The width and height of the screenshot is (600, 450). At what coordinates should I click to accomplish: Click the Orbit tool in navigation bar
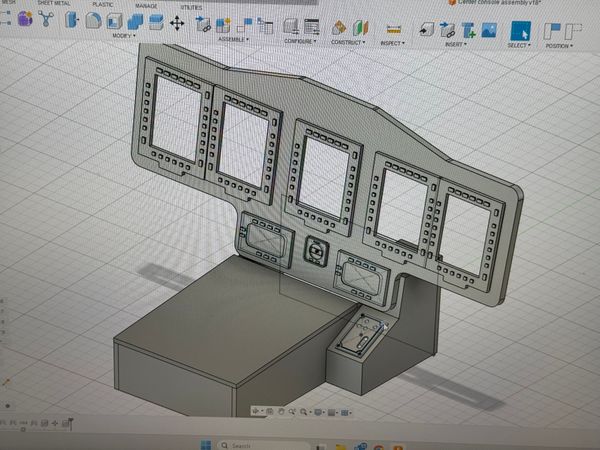(x=258, y=411)
